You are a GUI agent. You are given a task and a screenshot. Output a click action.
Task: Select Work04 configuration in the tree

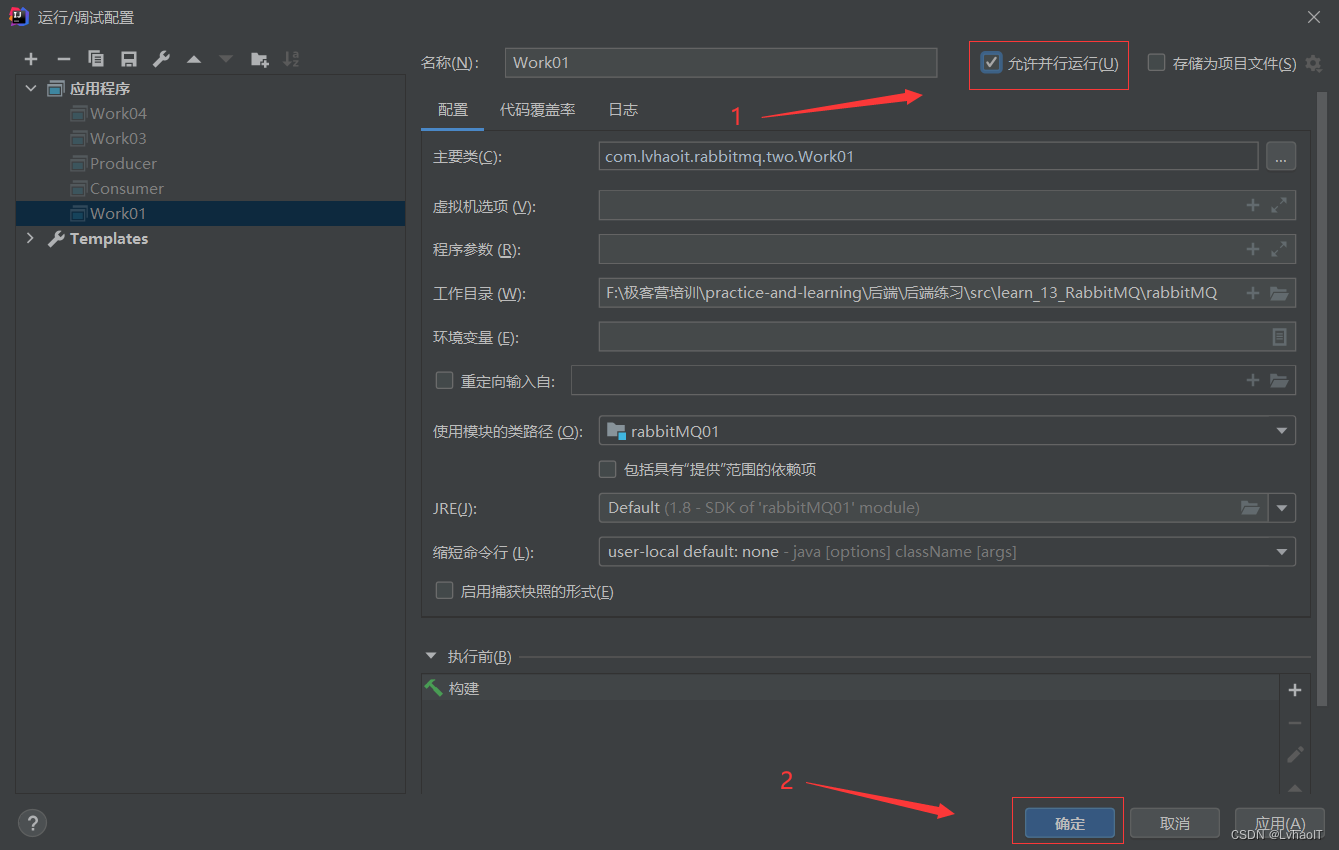(118, 113)
